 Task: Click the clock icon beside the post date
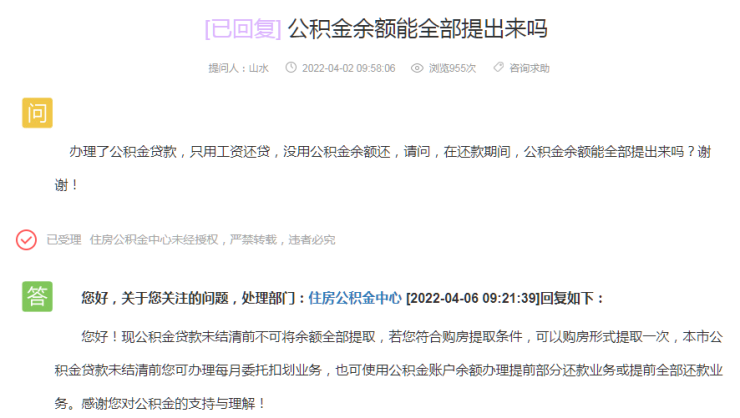291,68
